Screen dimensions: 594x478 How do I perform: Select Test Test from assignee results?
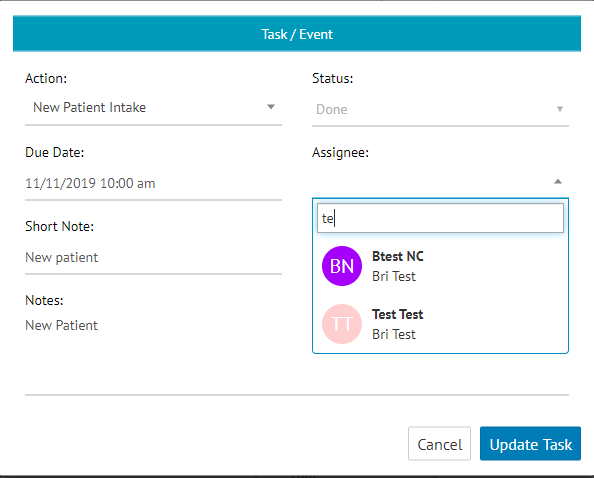click(x=440, y=324)
